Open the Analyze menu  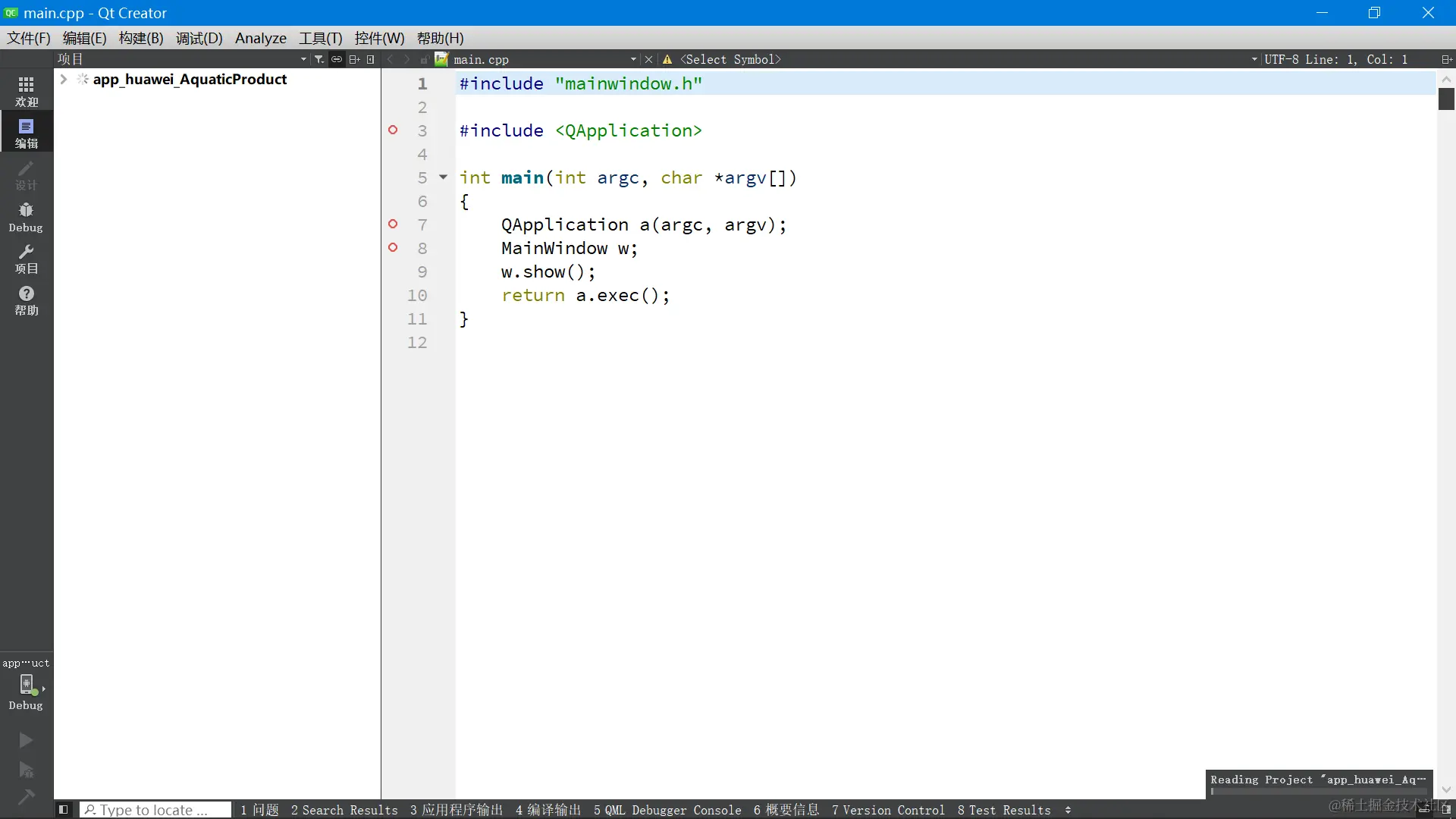[260, 38]
